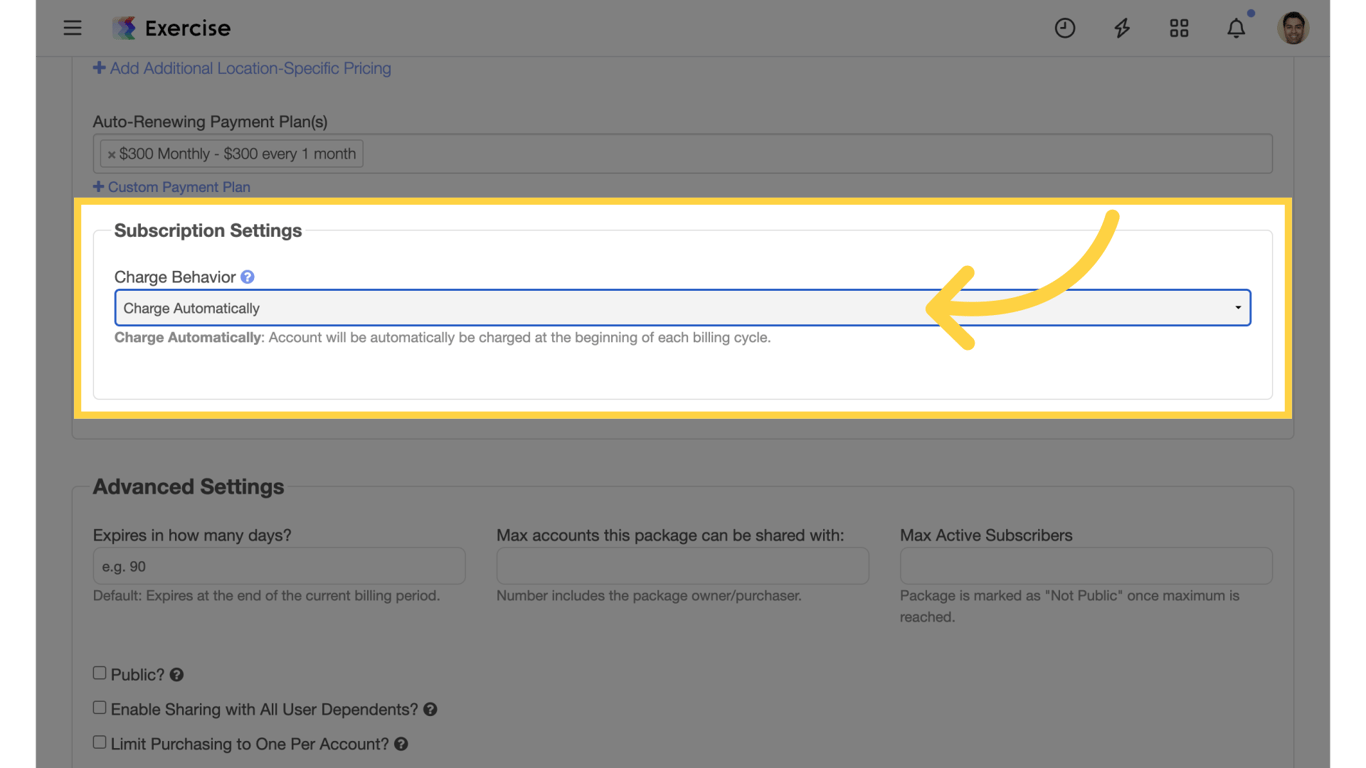
Task: Click the lightning bolt quick actions icon
Action: pyautogui.click(x=1121, y=27)
